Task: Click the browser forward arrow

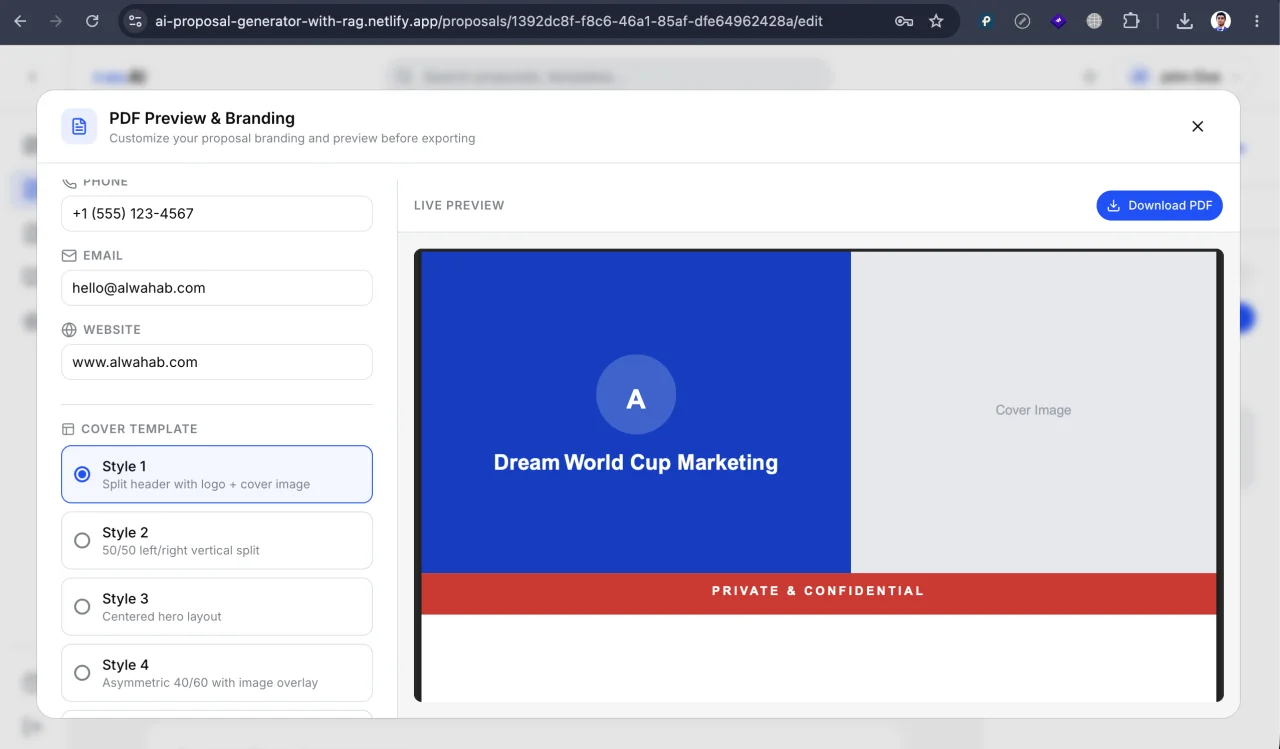Action: (56, 20)
